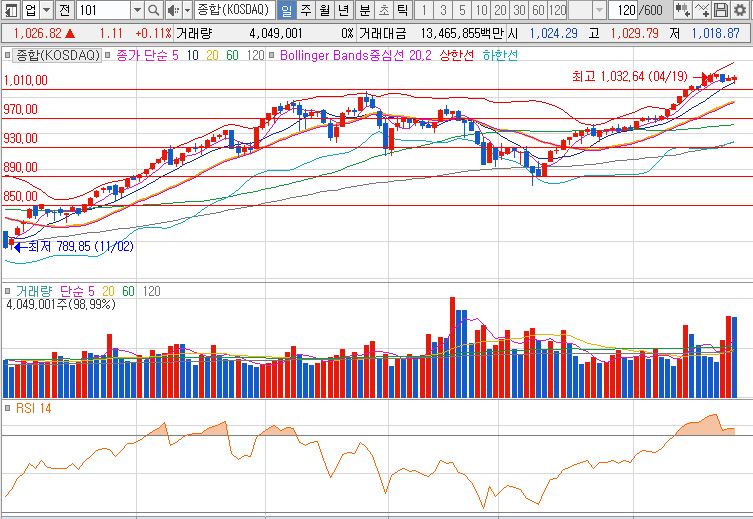Click the 상한선 upper band label
The width and height of the screenshot is (753, 519).
[456, 55]
